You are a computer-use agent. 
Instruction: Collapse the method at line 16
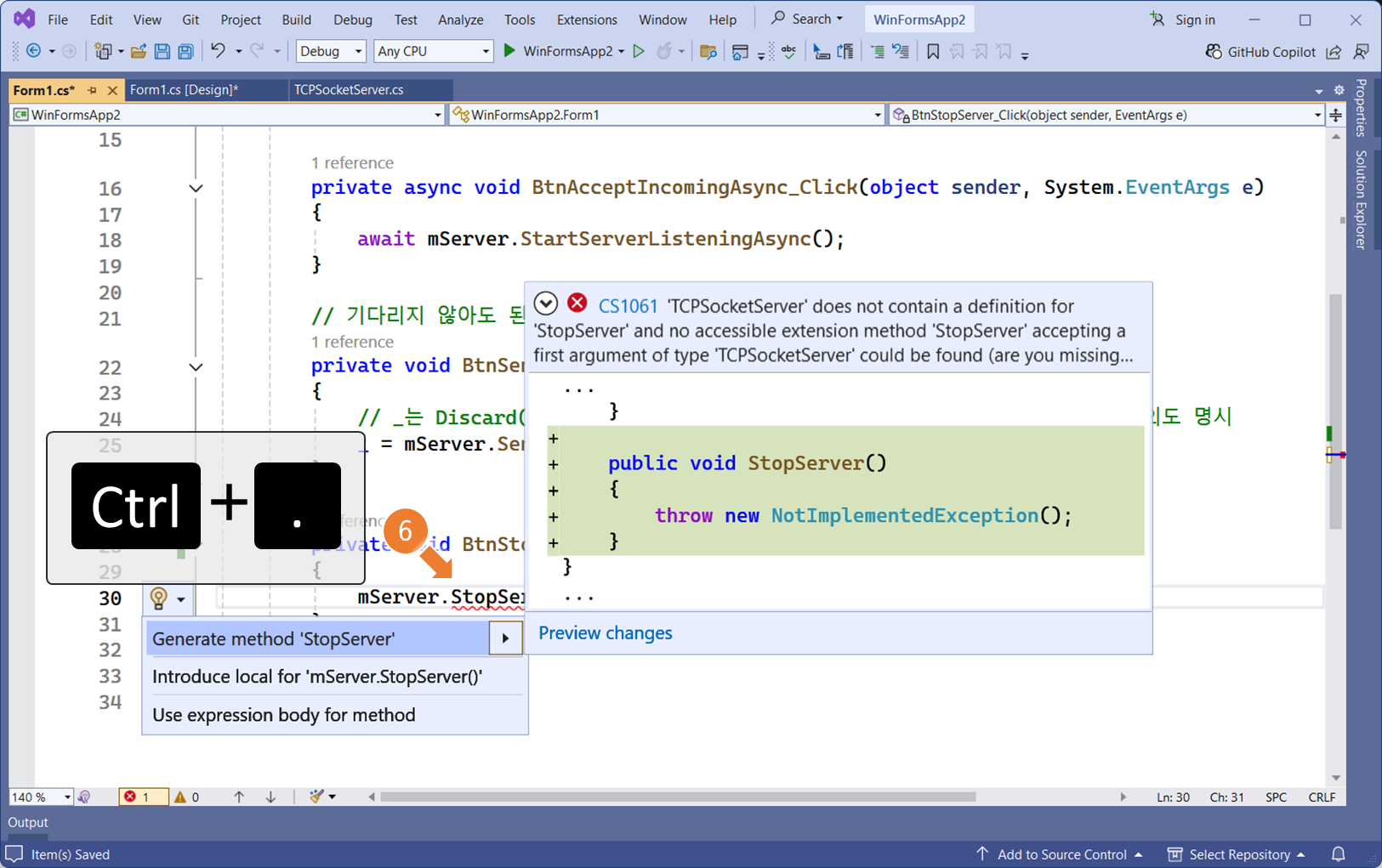196,188
